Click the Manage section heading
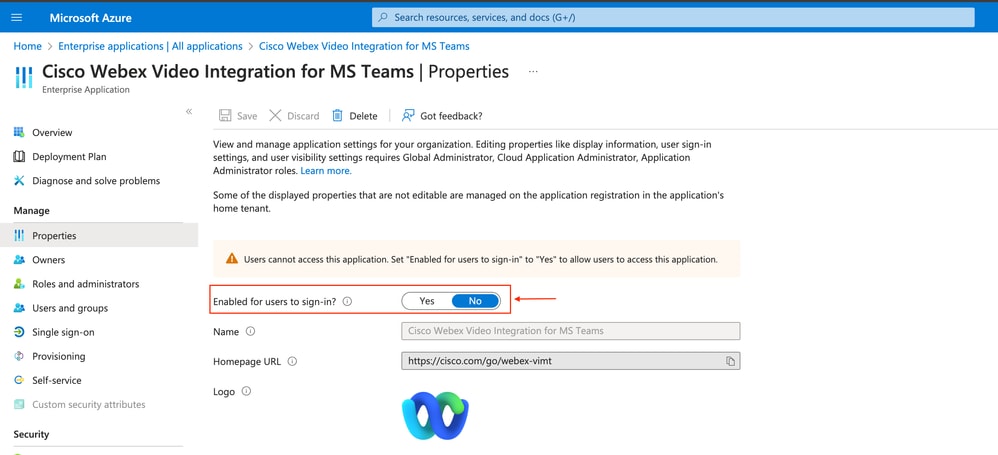Image resolution: width=998 pixels, height=455 pixels. pyautogui.click(x=31, y=211)
